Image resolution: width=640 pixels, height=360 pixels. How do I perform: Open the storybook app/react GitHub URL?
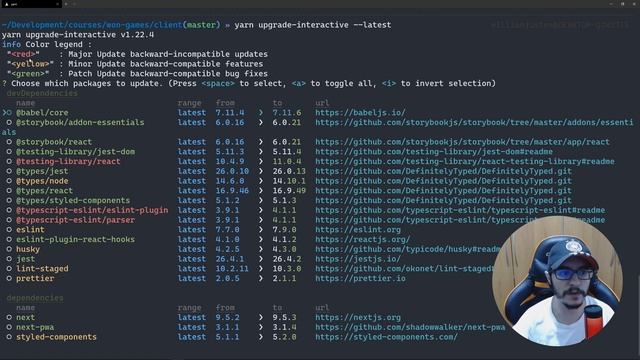(462, 142)
